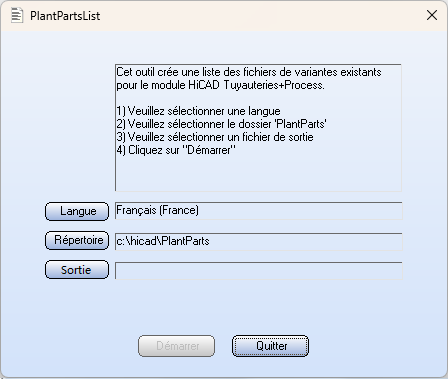Click the tool description sentence about HiCAD
448x379 pixels.
tap(249, 79)
